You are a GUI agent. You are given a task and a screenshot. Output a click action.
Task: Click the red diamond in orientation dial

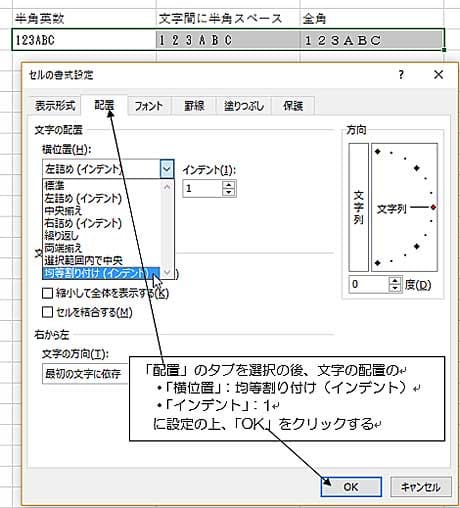(433, 207)
